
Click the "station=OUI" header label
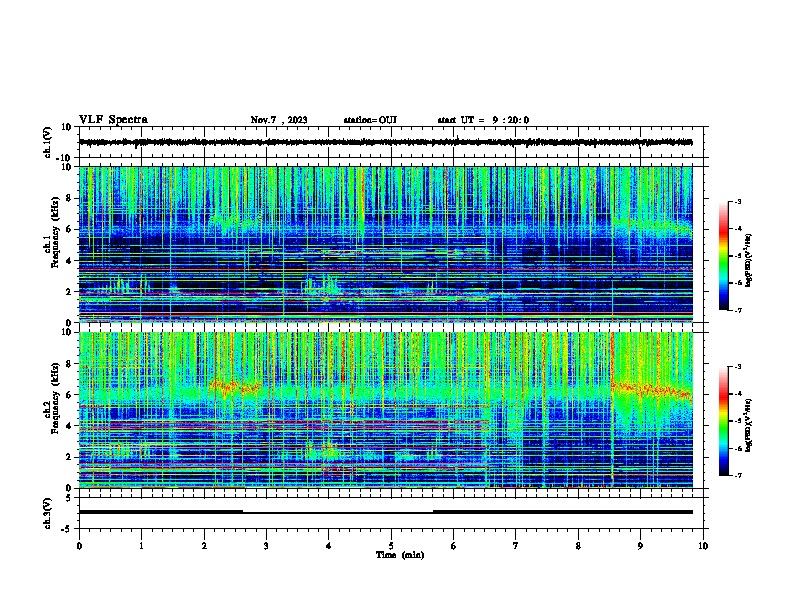click(370, 120)
